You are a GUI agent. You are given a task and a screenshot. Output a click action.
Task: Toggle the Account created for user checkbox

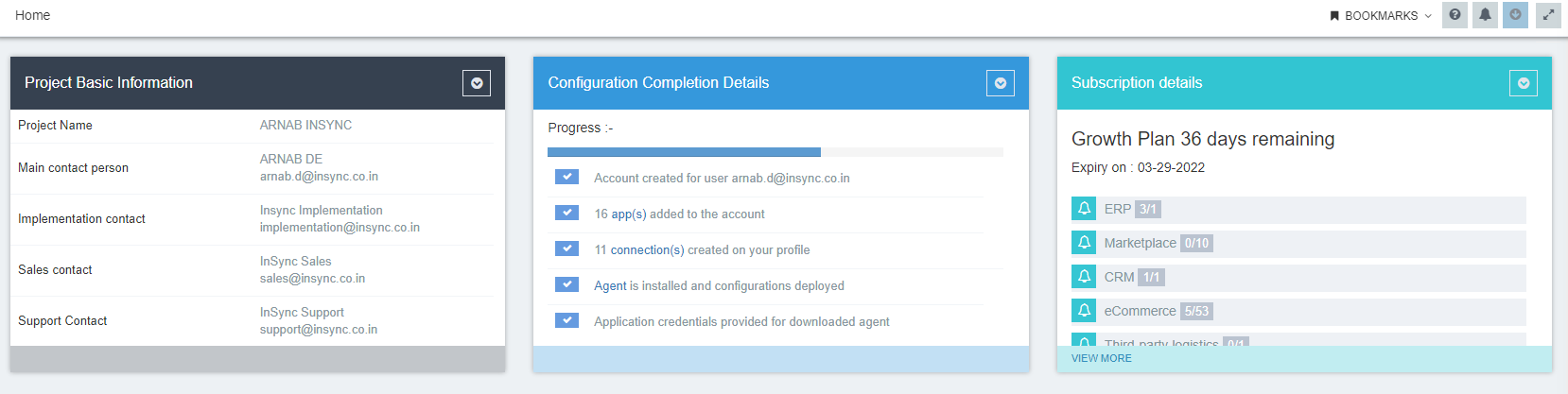pyautogui.click(x=566, y=177)
